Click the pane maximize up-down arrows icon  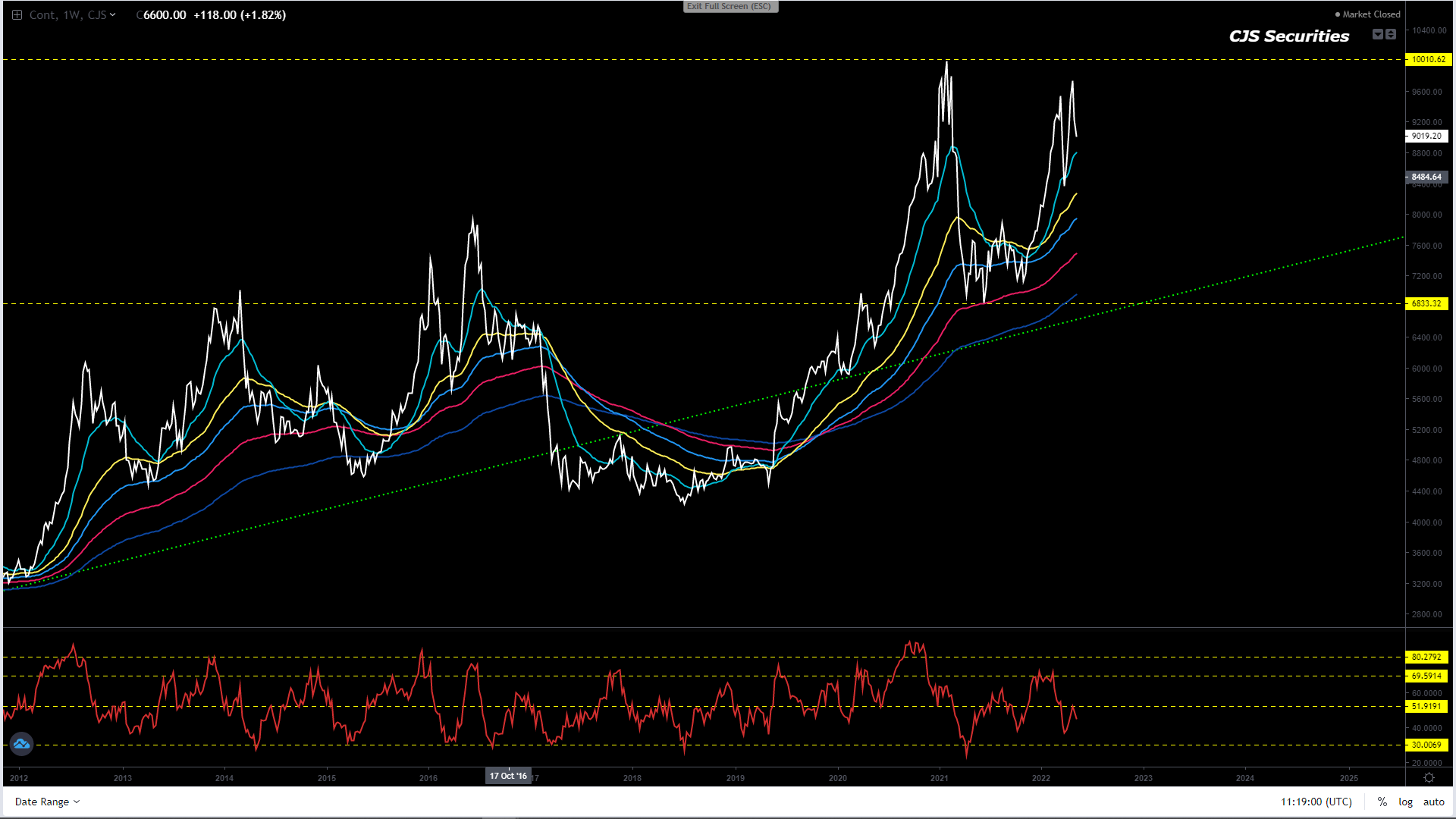coord(1391,34)
